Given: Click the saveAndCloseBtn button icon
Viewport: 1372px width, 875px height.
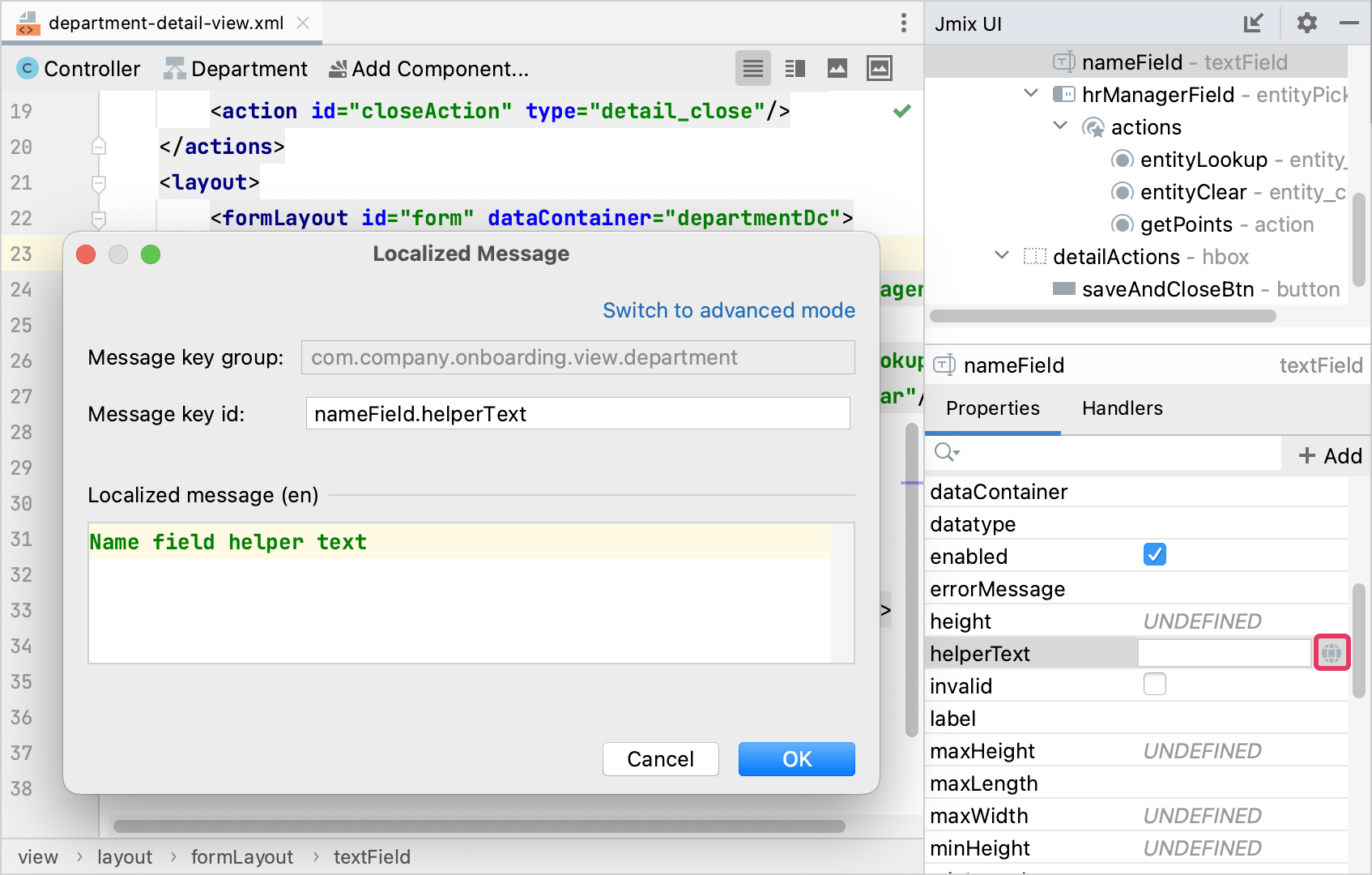Looking at the screenshot, I should pyautogui.click(x=1064, y=289).
